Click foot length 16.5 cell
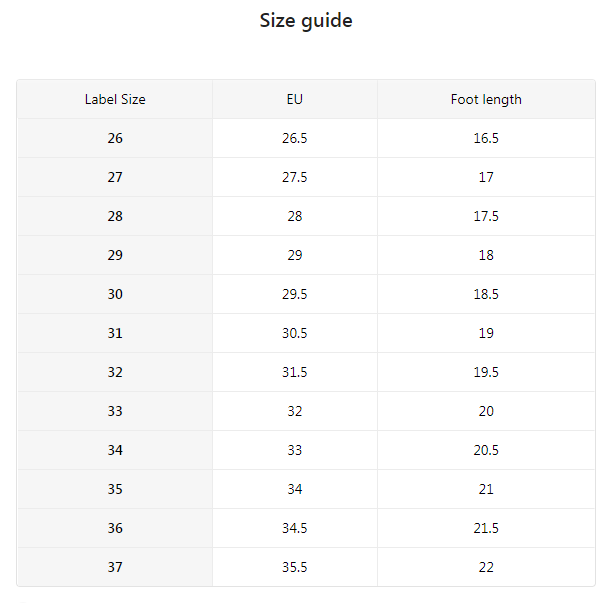The image size is (611, 604). [x=486, y=138]
